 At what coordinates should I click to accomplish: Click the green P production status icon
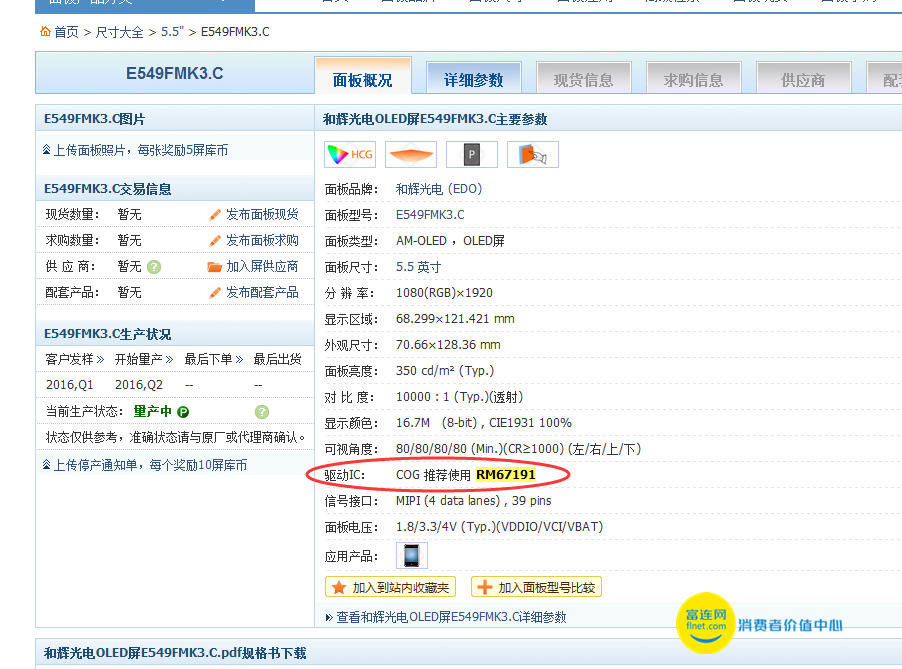point(184,412)
